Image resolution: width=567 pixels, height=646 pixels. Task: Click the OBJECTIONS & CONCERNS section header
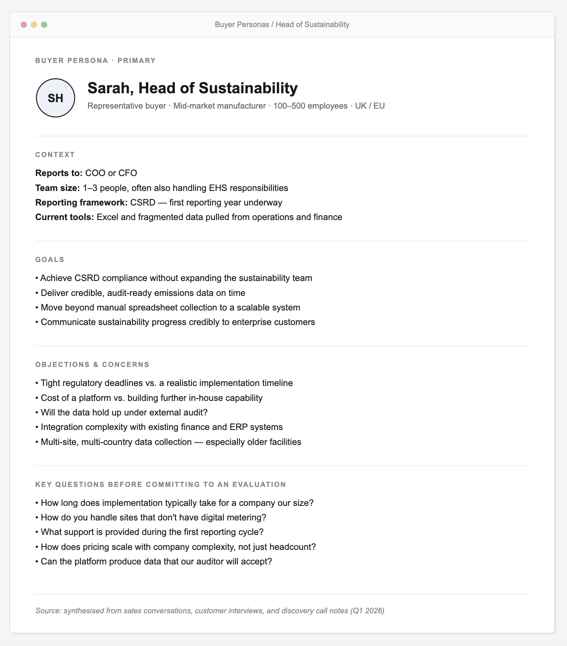click(x=92, y=365)
